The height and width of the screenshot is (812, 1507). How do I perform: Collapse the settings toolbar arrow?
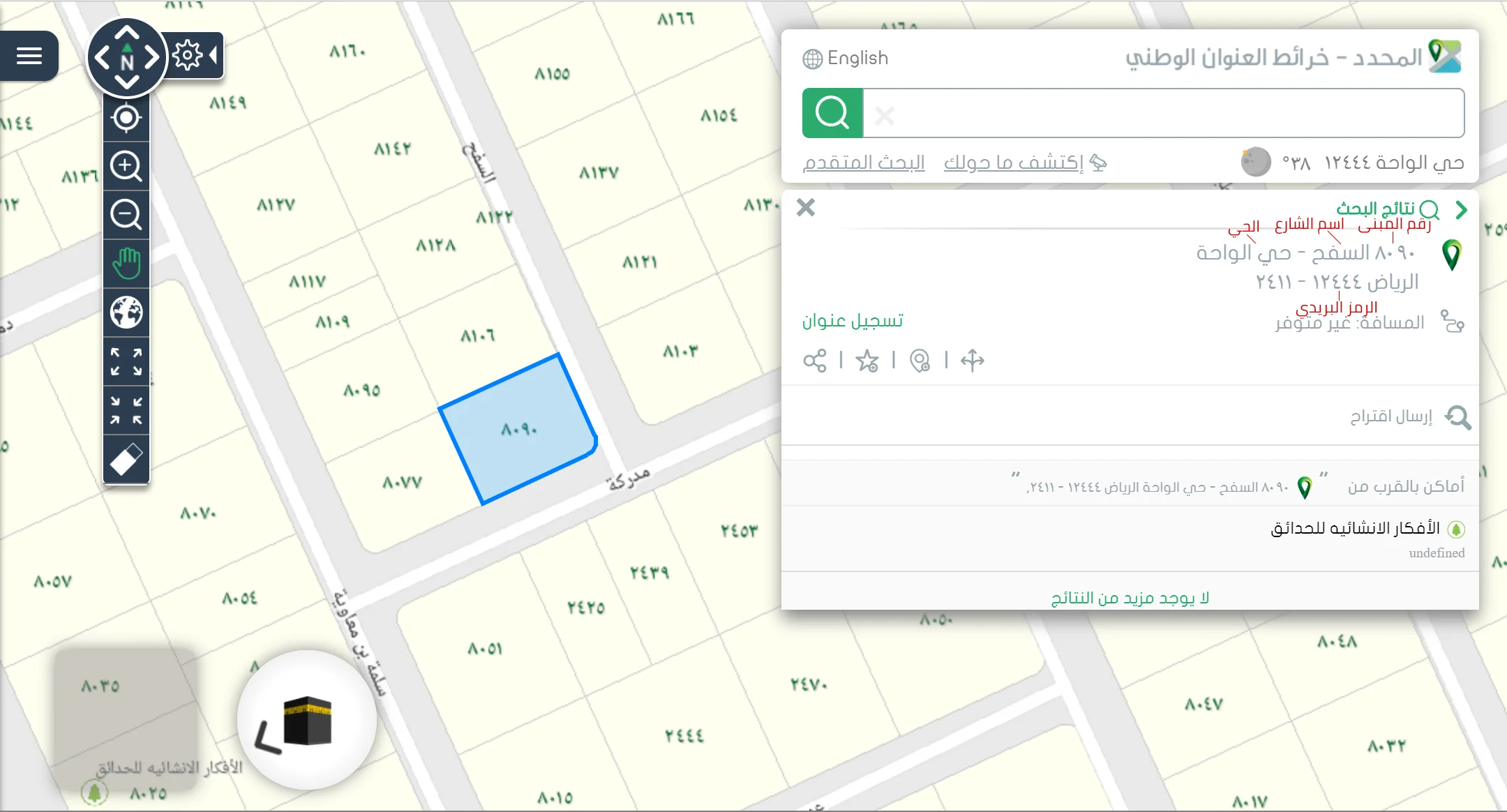(213, 55)
